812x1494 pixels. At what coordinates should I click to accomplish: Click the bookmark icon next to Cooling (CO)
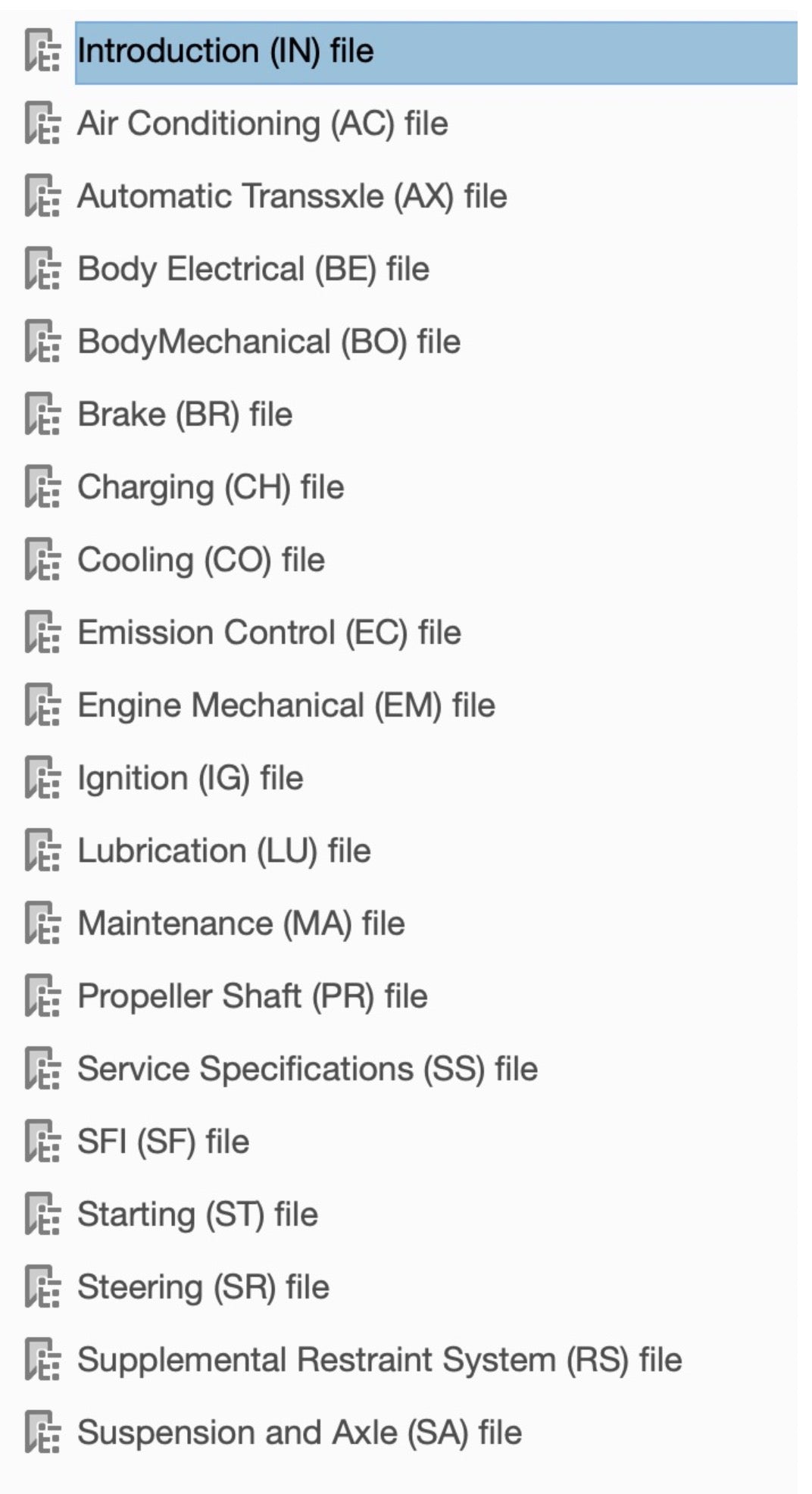(x=42, y=561)
